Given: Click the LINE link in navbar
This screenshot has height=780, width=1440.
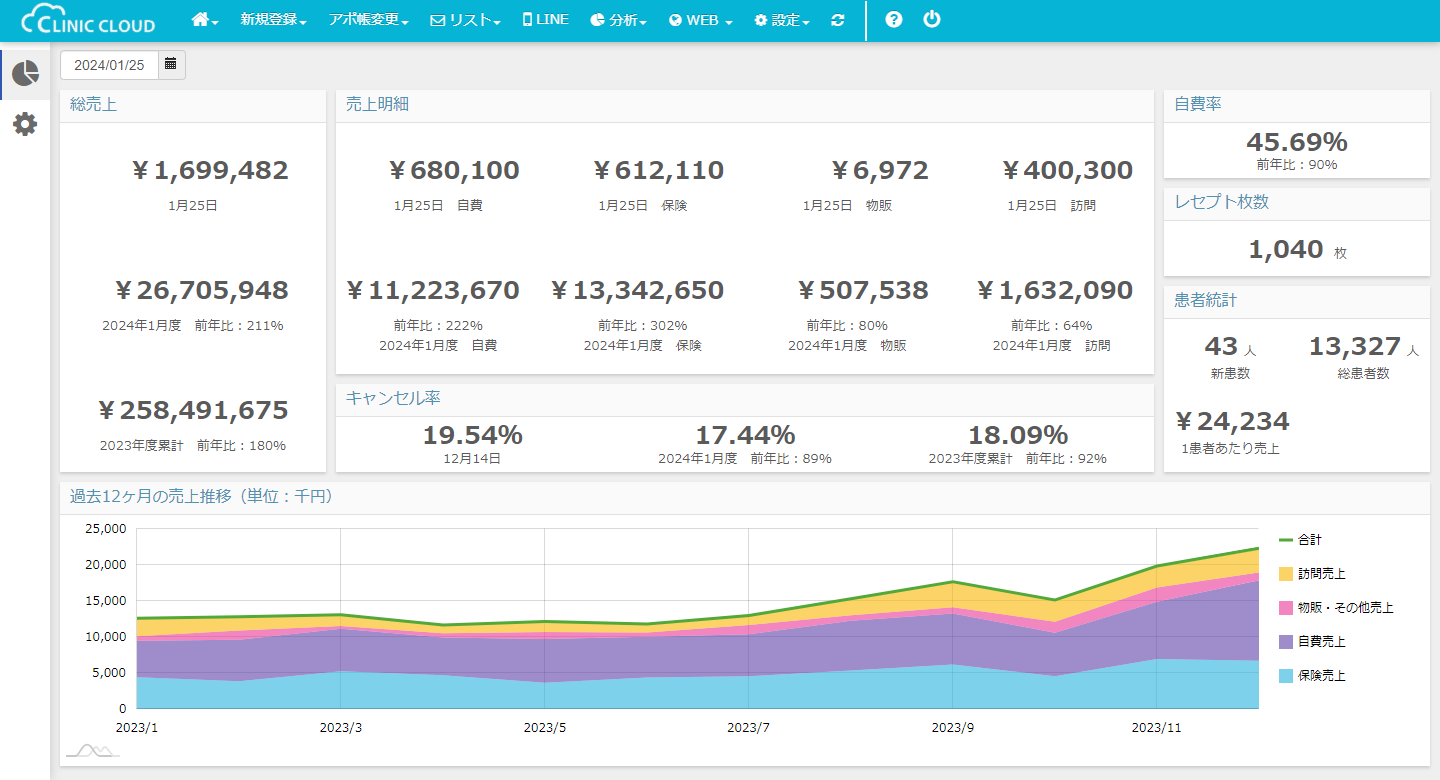Looking at the screenshot, I should coord(545,20).
